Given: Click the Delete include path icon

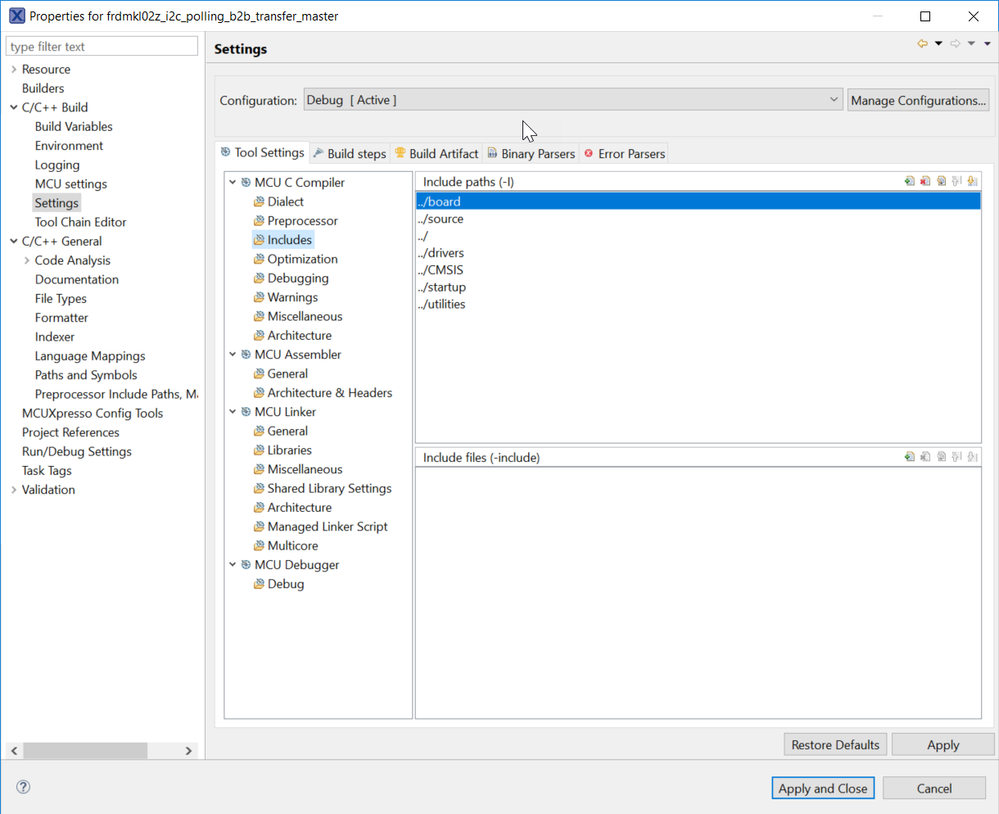Looking at the screenshot, I should pos(925,182).
